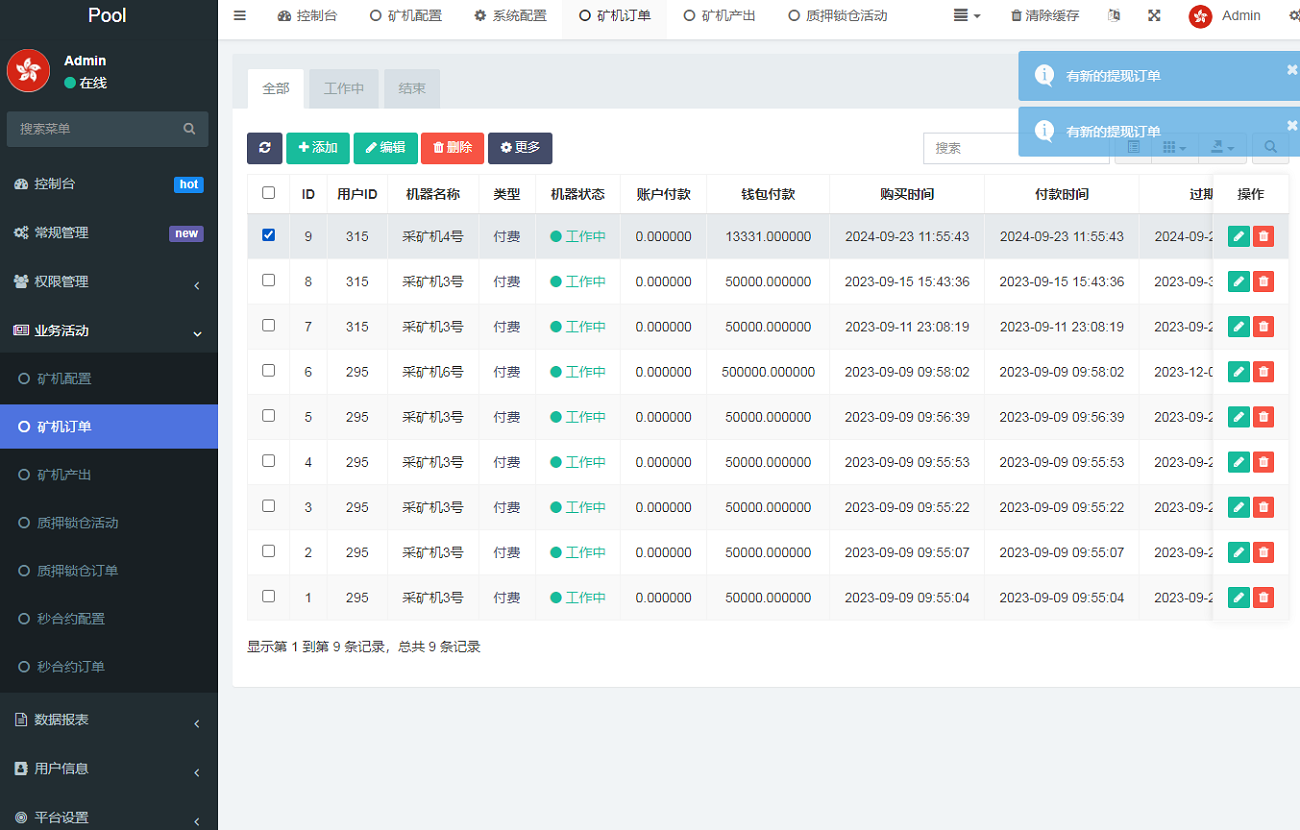The image size is (1300, 830).
Task: Uncheck the checkbox for order ID 9
Action: pyautogui.click(x=268, y=235)
